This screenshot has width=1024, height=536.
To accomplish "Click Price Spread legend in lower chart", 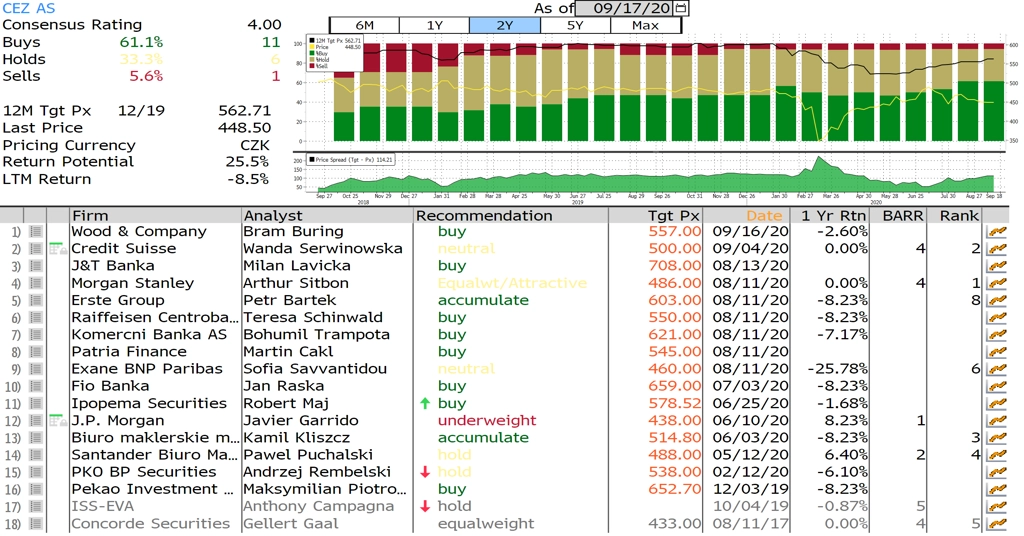I will pyautogui.click(x=350, y=159).
